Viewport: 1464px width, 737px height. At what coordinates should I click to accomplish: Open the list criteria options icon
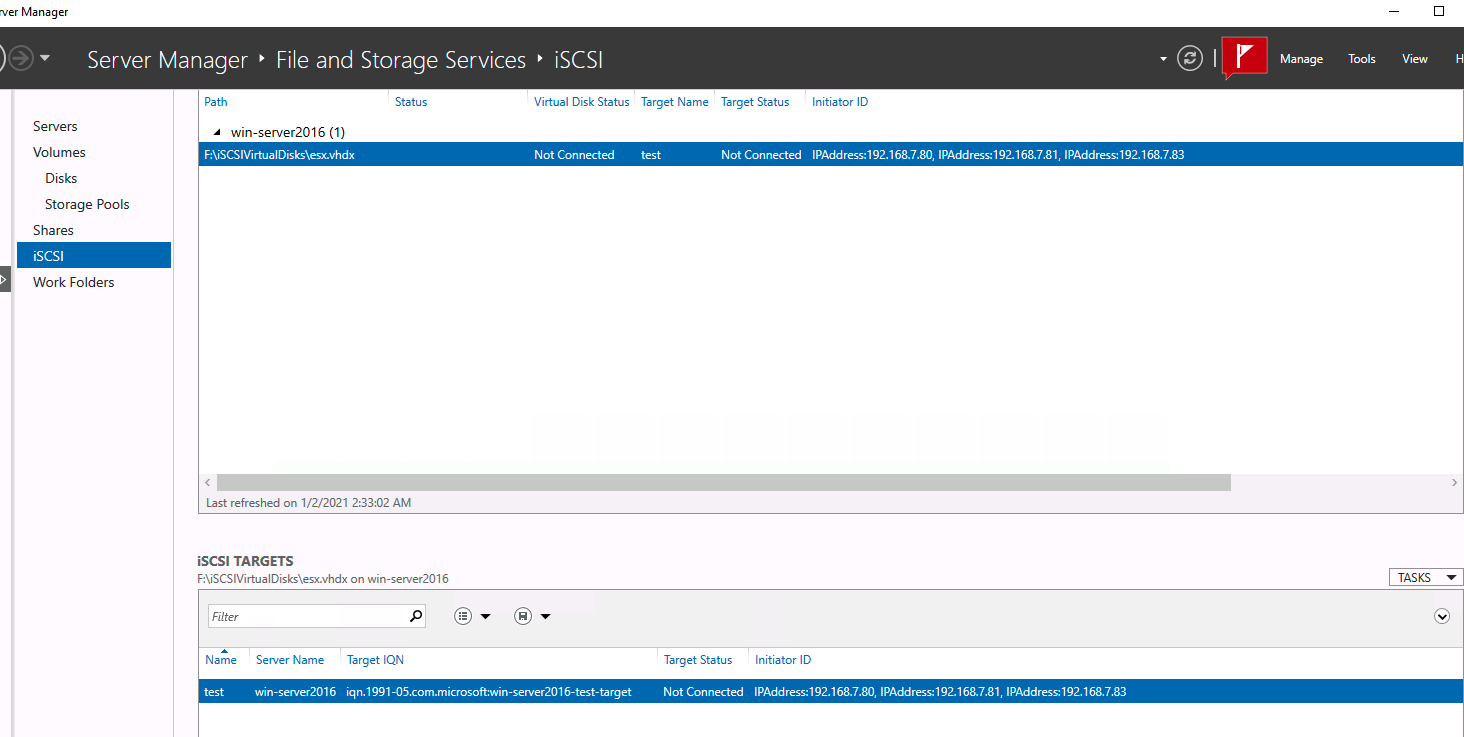coord(463,616)
